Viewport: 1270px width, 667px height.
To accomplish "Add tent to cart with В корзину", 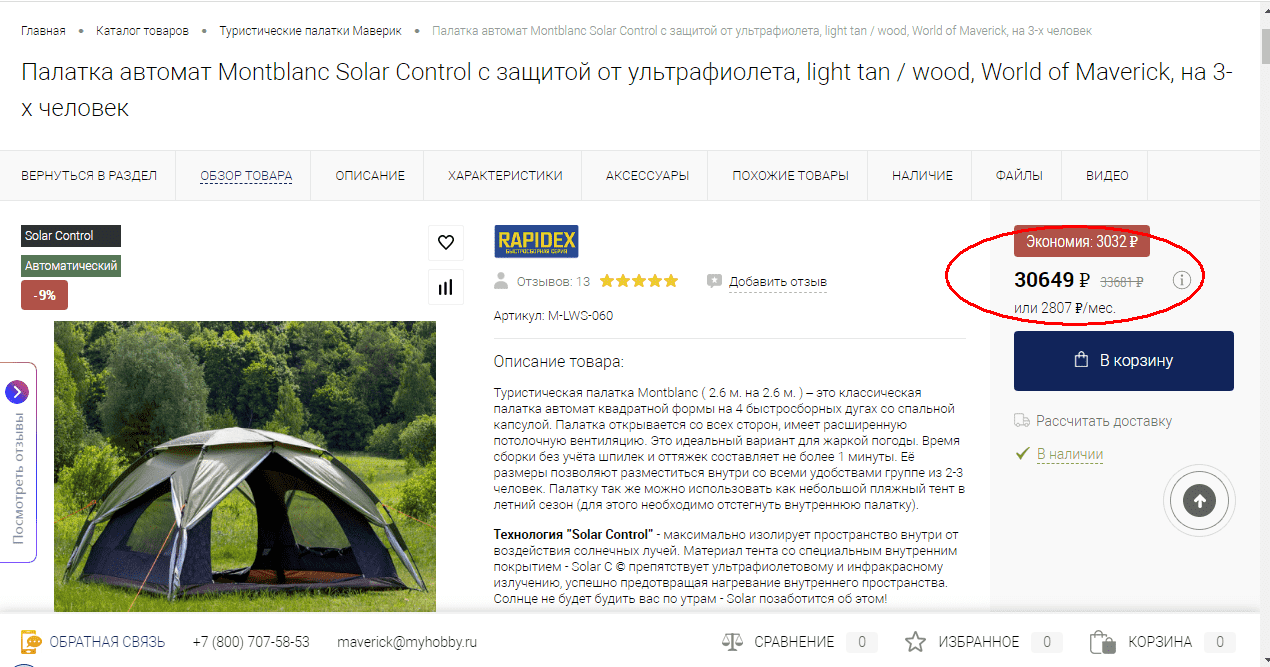I will 1123,360.
